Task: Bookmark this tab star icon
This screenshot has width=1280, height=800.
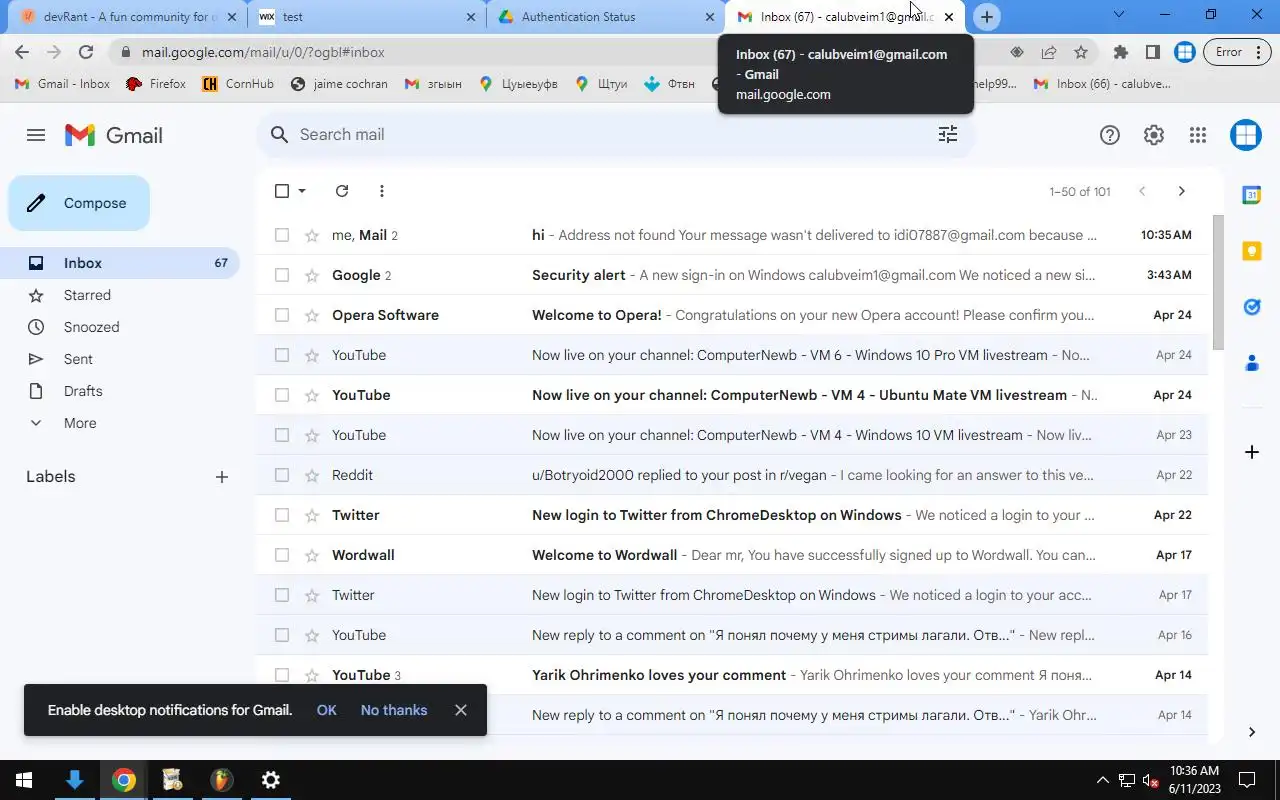Action: pyautogui.click(x=1081, y=52)
